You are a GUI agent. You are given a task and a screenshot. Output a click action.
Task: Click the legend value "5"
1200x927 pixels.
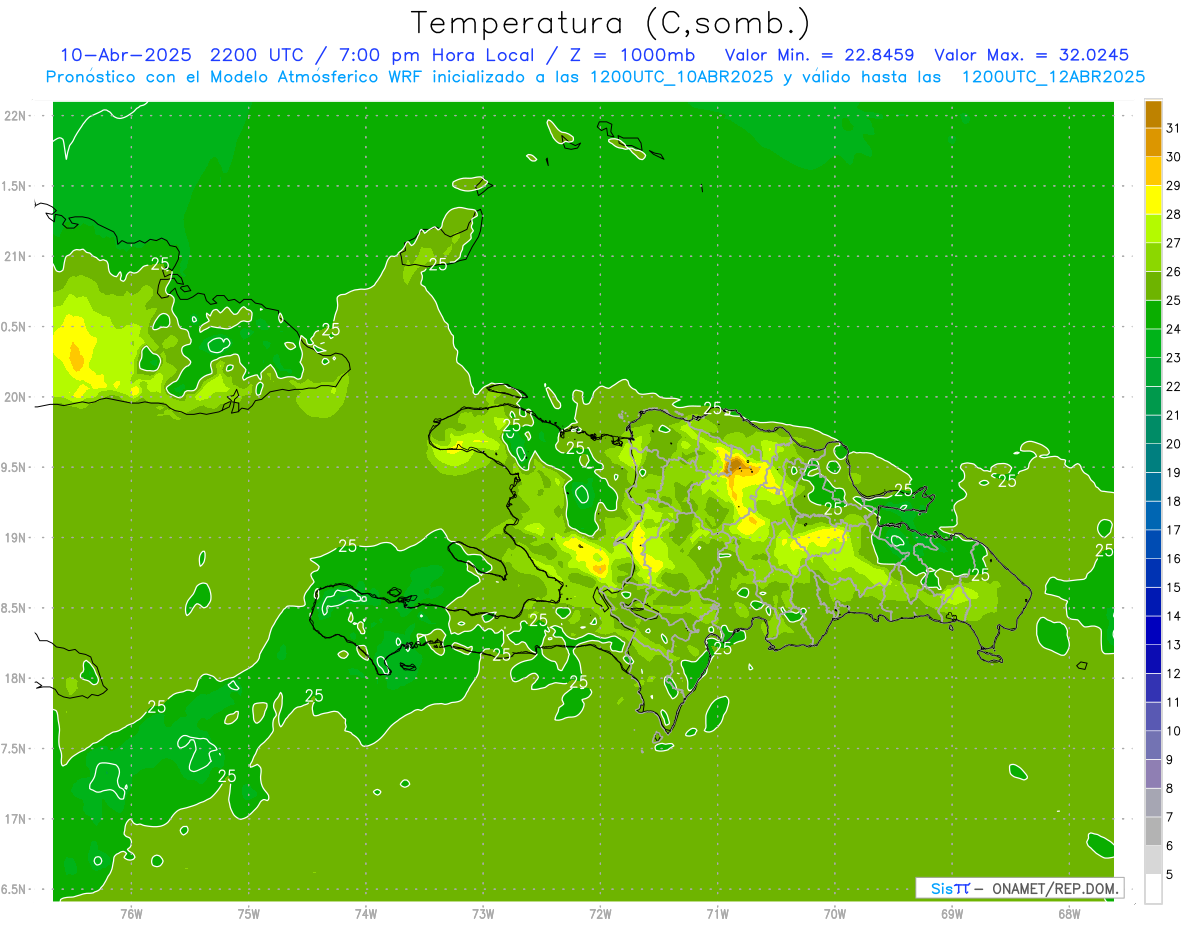tap(1170, 875)
